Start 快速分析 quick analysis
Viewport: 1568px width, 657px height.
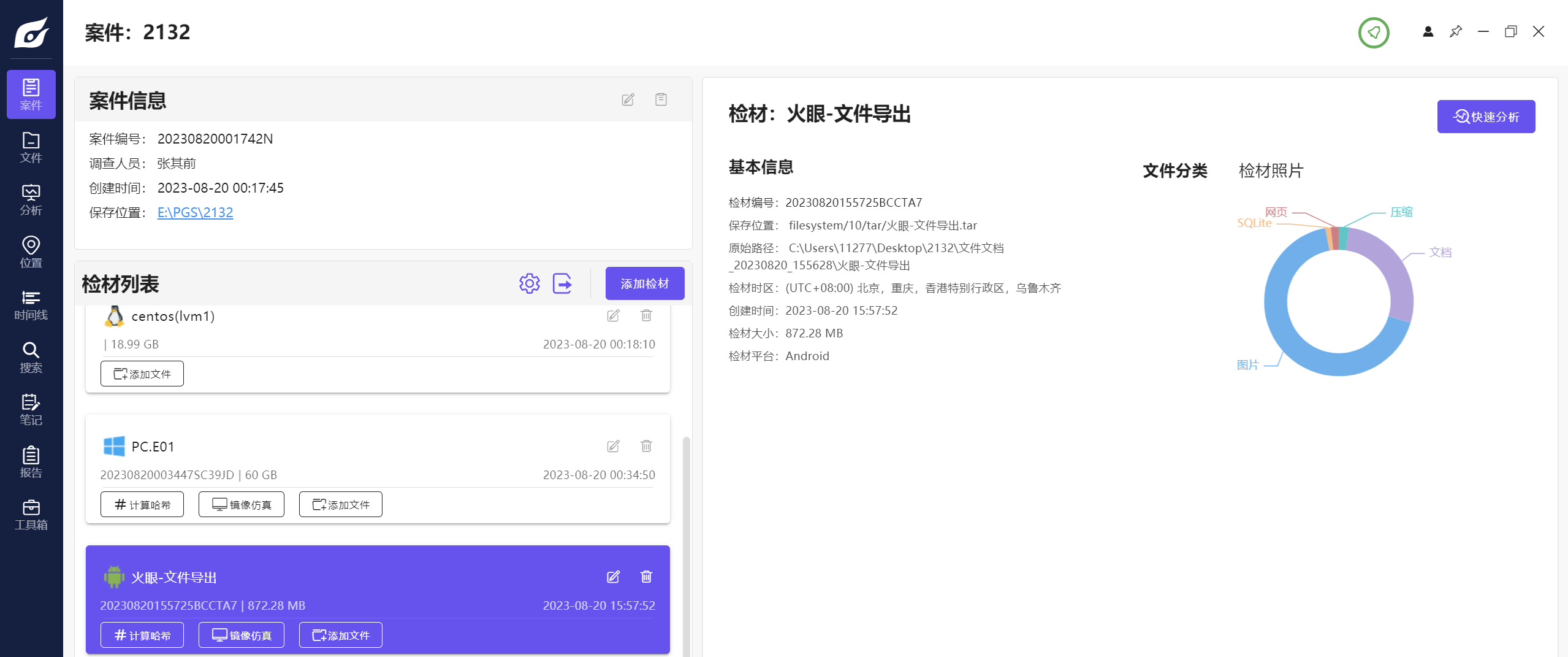tap(1486, 117)
